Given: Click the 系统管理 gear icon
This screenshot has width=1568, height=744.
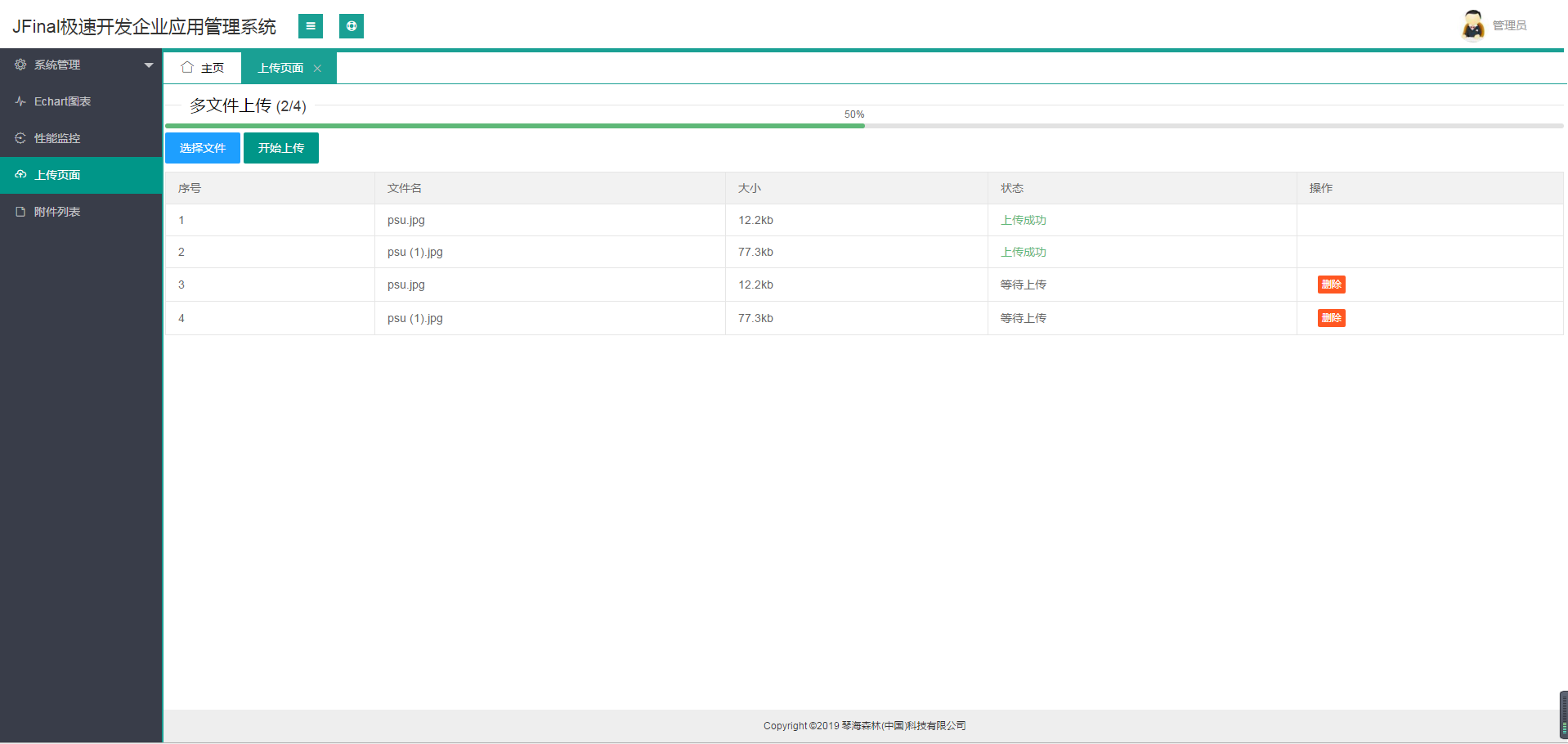Looking at the screenshot, I should pos(20,65).
